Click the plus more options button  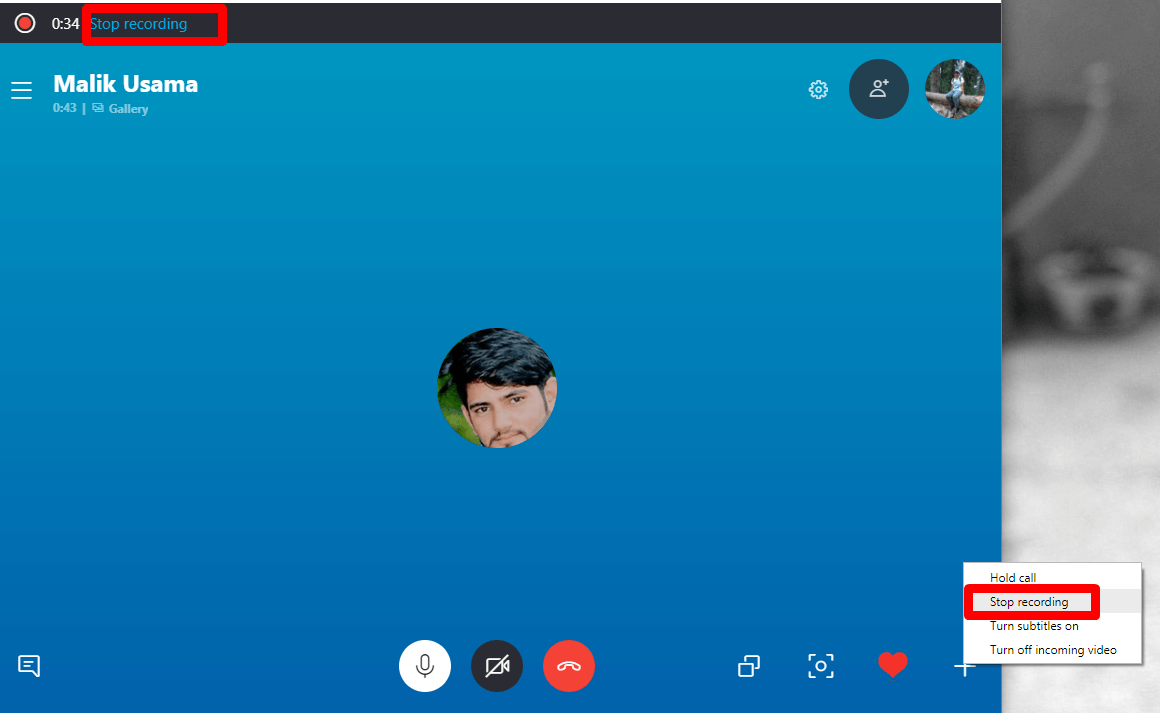964,668
